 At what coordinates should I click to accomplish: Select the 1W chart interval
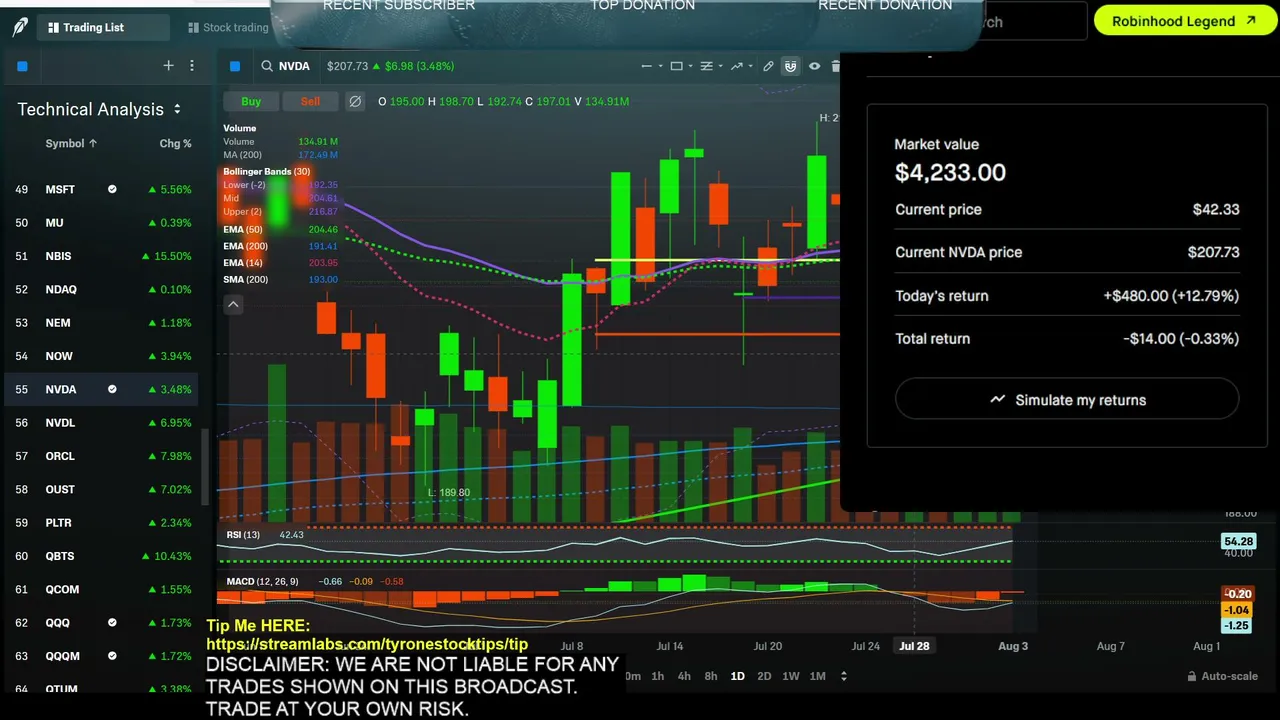(790, 676)
